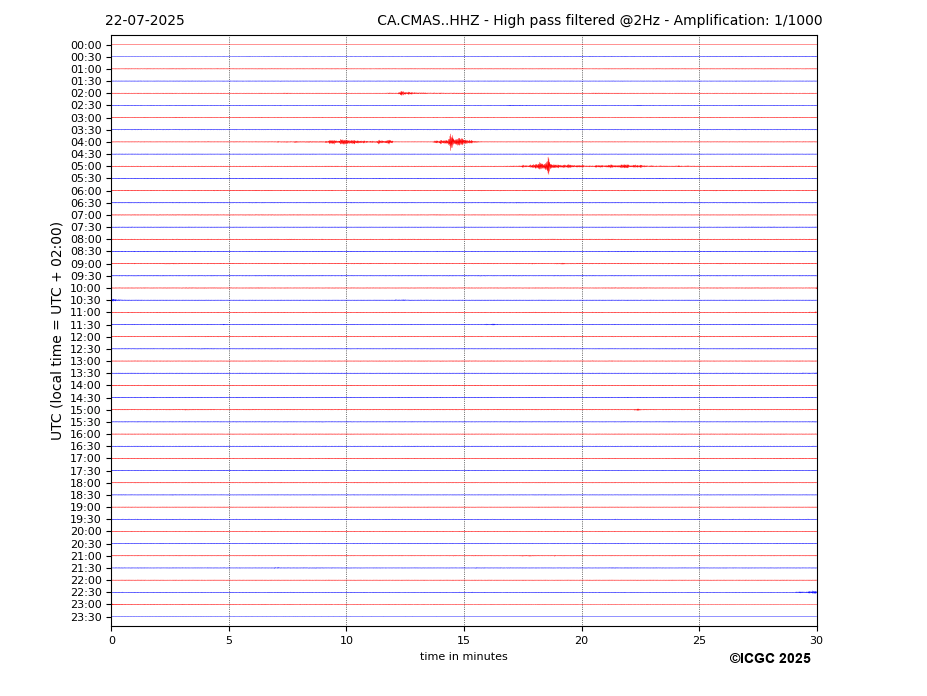Click the CA.CMAS..HHZ plot title
927x696 pixels.
point(599,21)
